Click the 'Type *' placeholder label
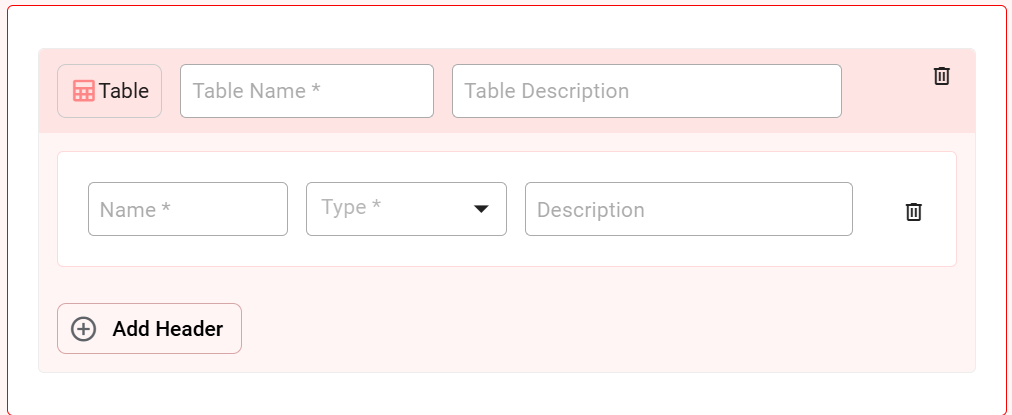 (351, 208)
